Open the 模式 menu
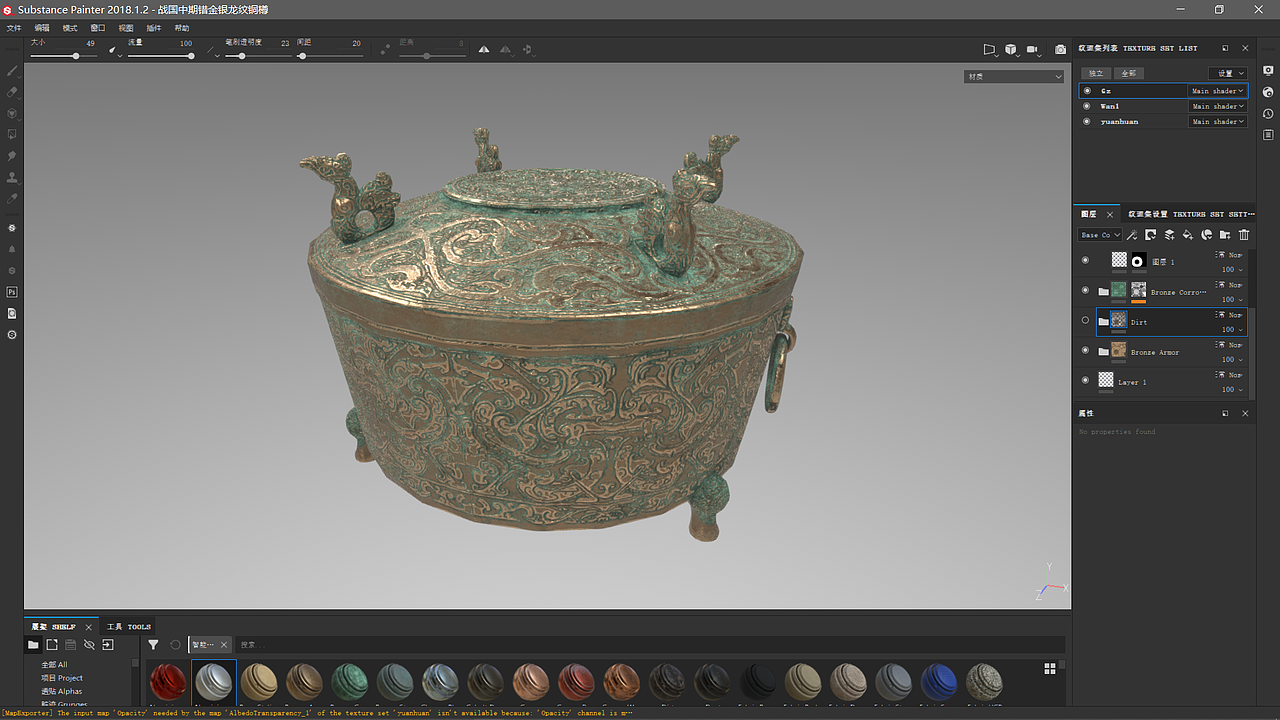This screenshot has height=720, width=1280. 70,28
